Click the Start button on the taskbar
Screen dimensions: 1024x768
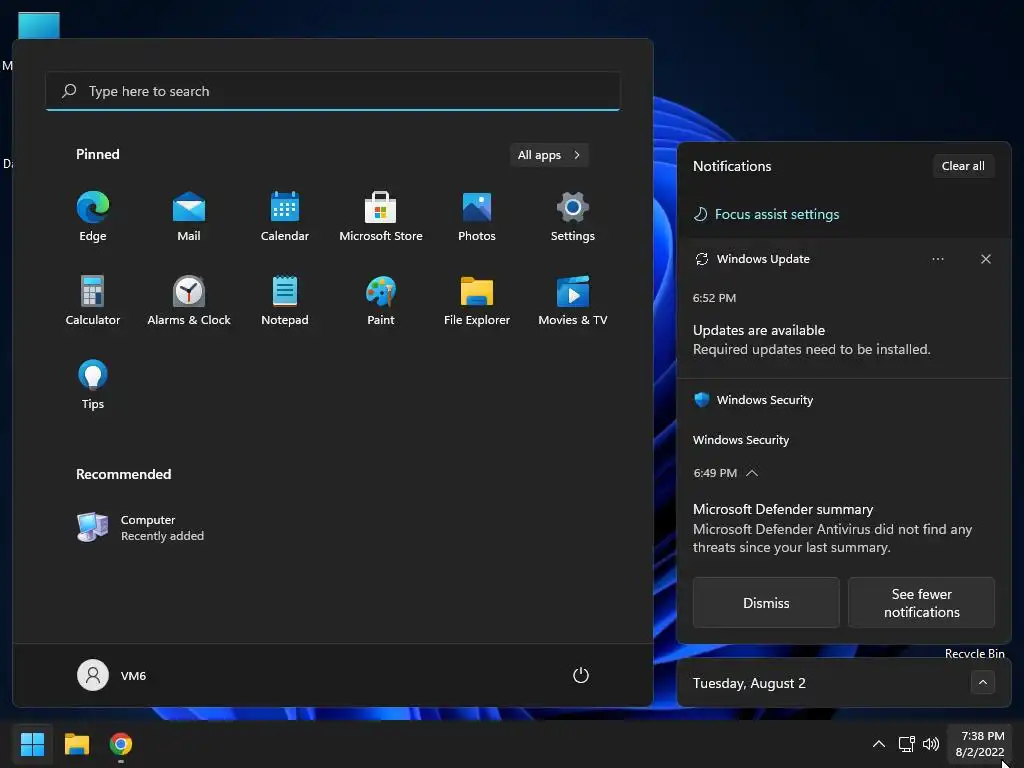pos(32,744)
